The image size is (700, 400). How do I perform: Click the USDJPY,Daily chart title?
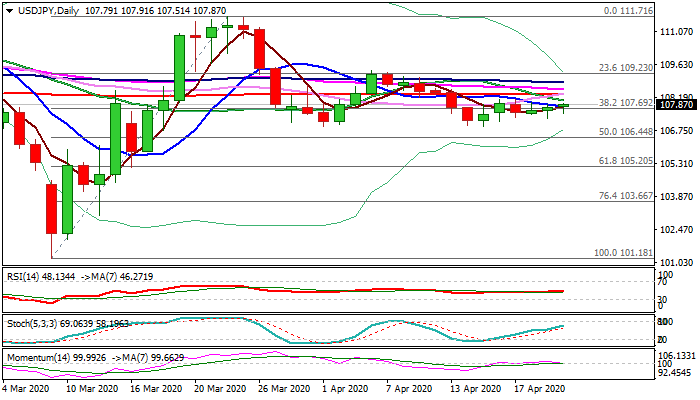click(48, 11)
